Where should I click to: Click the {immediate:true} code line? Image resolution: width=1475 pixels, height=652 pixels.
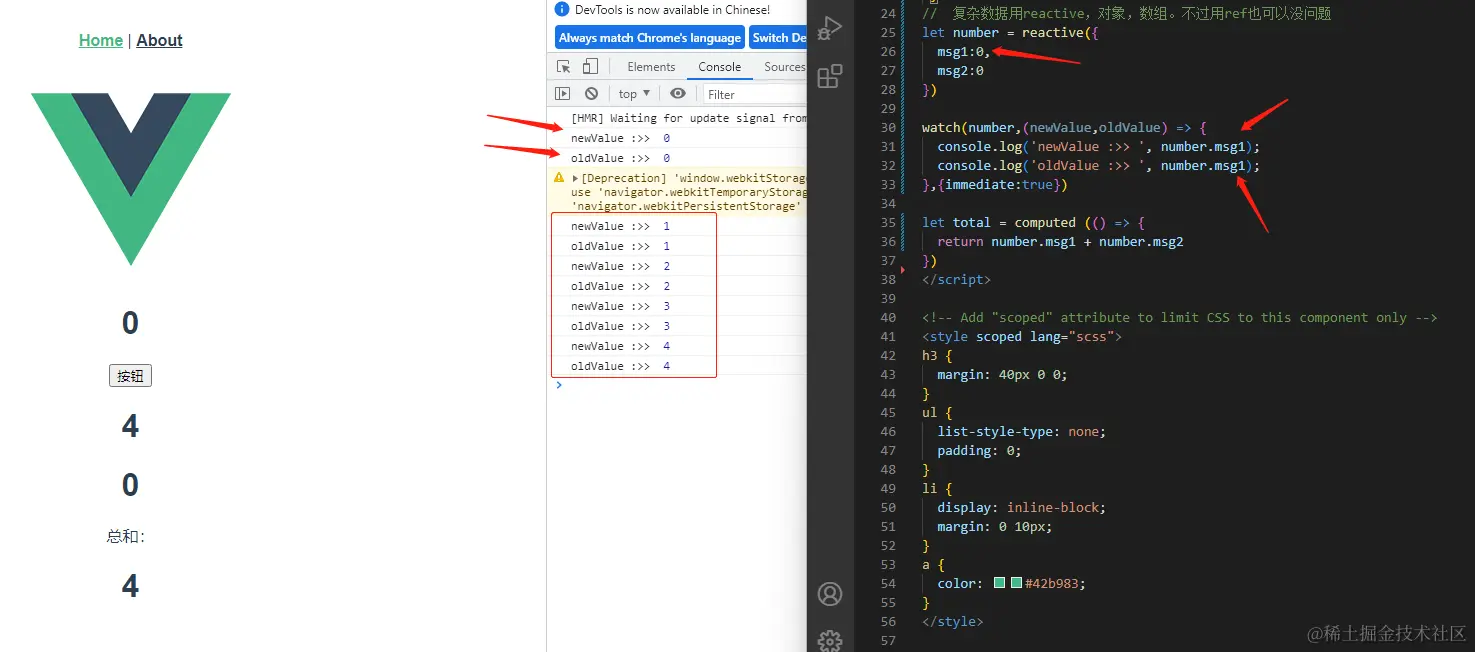[995, 185]
